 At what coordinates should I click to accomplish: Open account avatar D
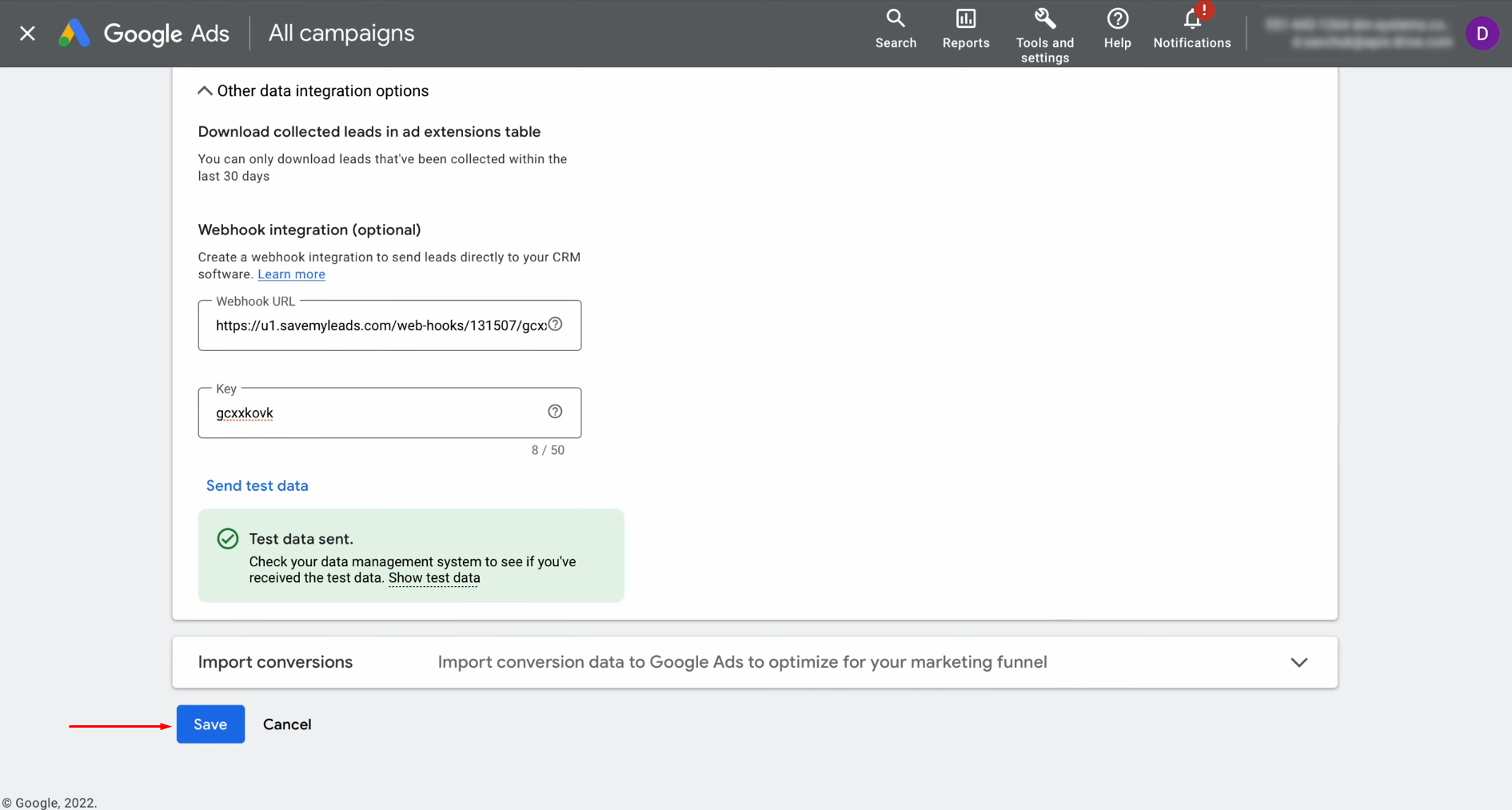pos(1482,34)
